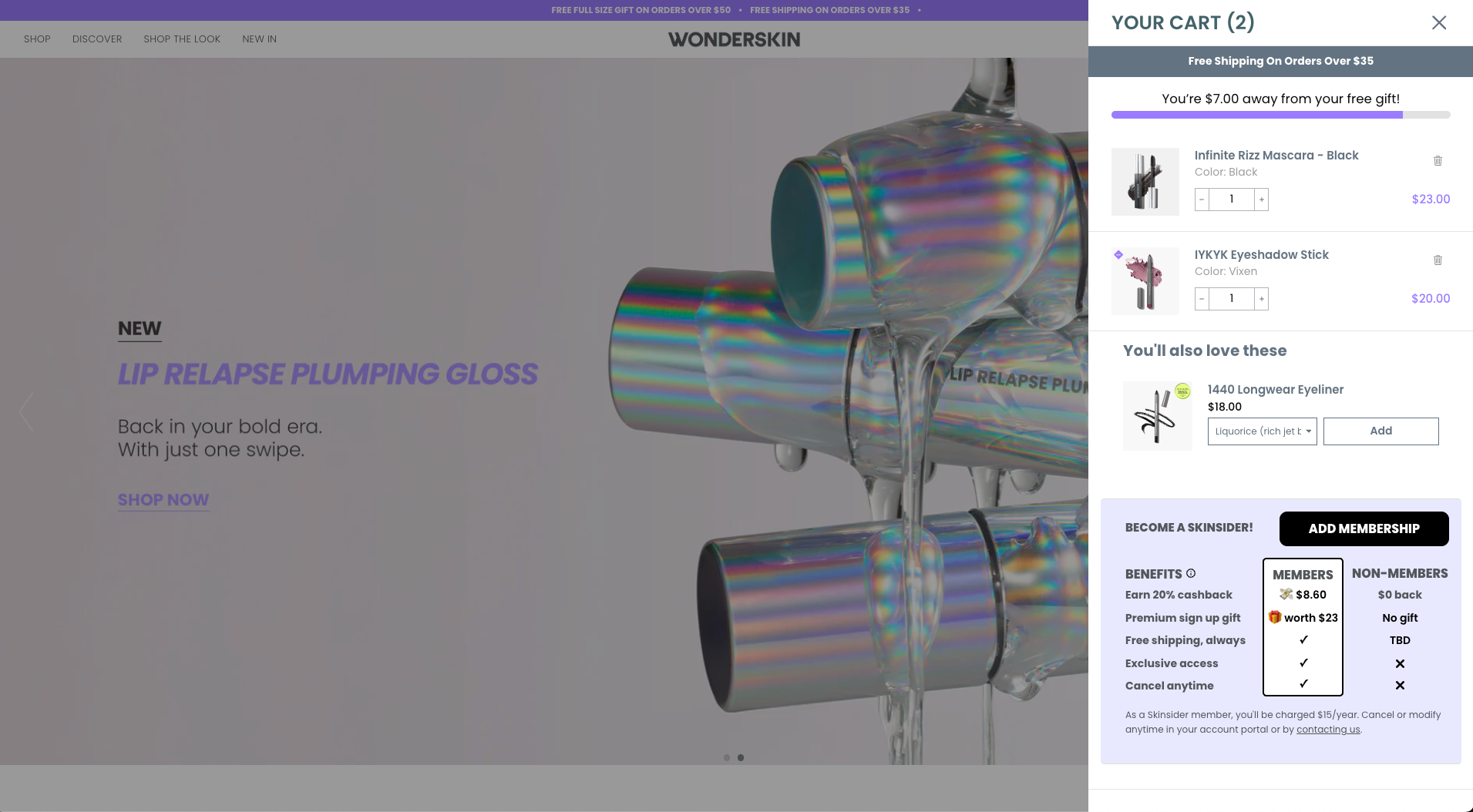
Task: Click the 'Earn 20% cashback' benefit row
Action: (x=1179, y=595)
